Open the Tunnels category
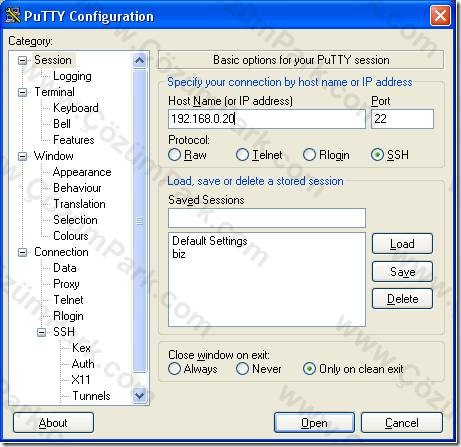Viewport: 461px width, 447px height. (91, 396)
